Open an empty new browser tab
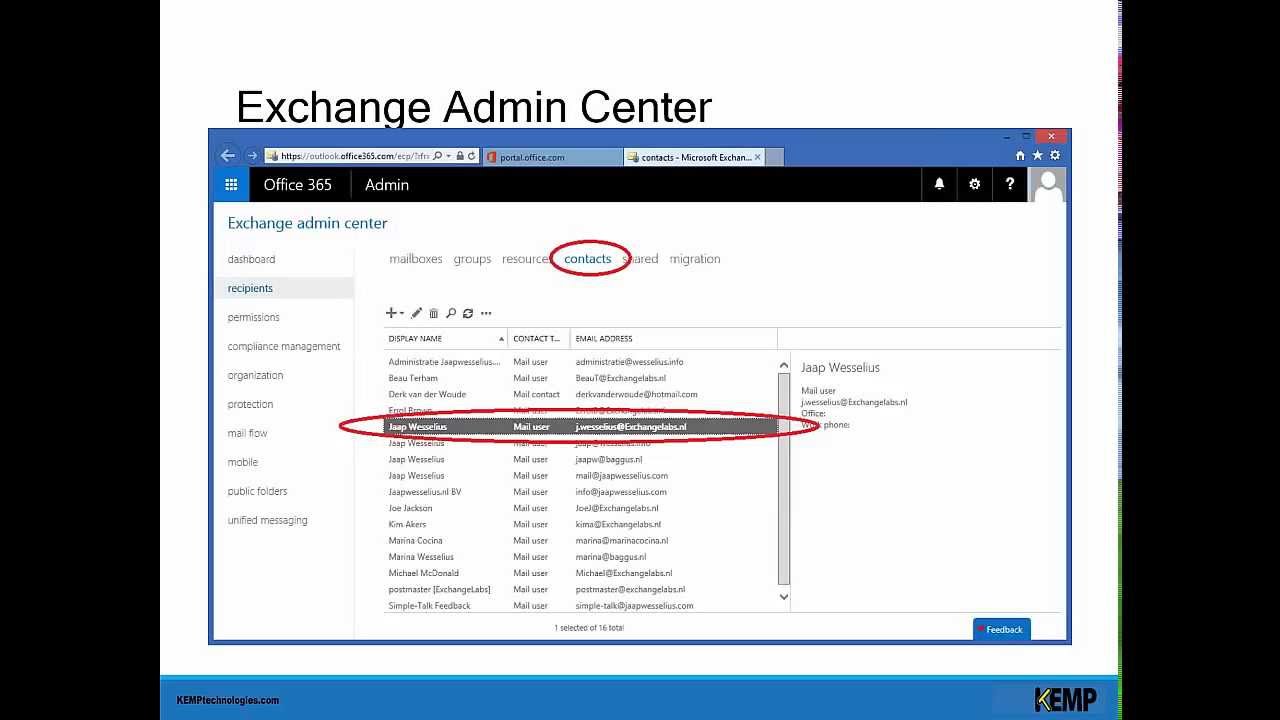The image size is (1280, 720). coord(774,157)
